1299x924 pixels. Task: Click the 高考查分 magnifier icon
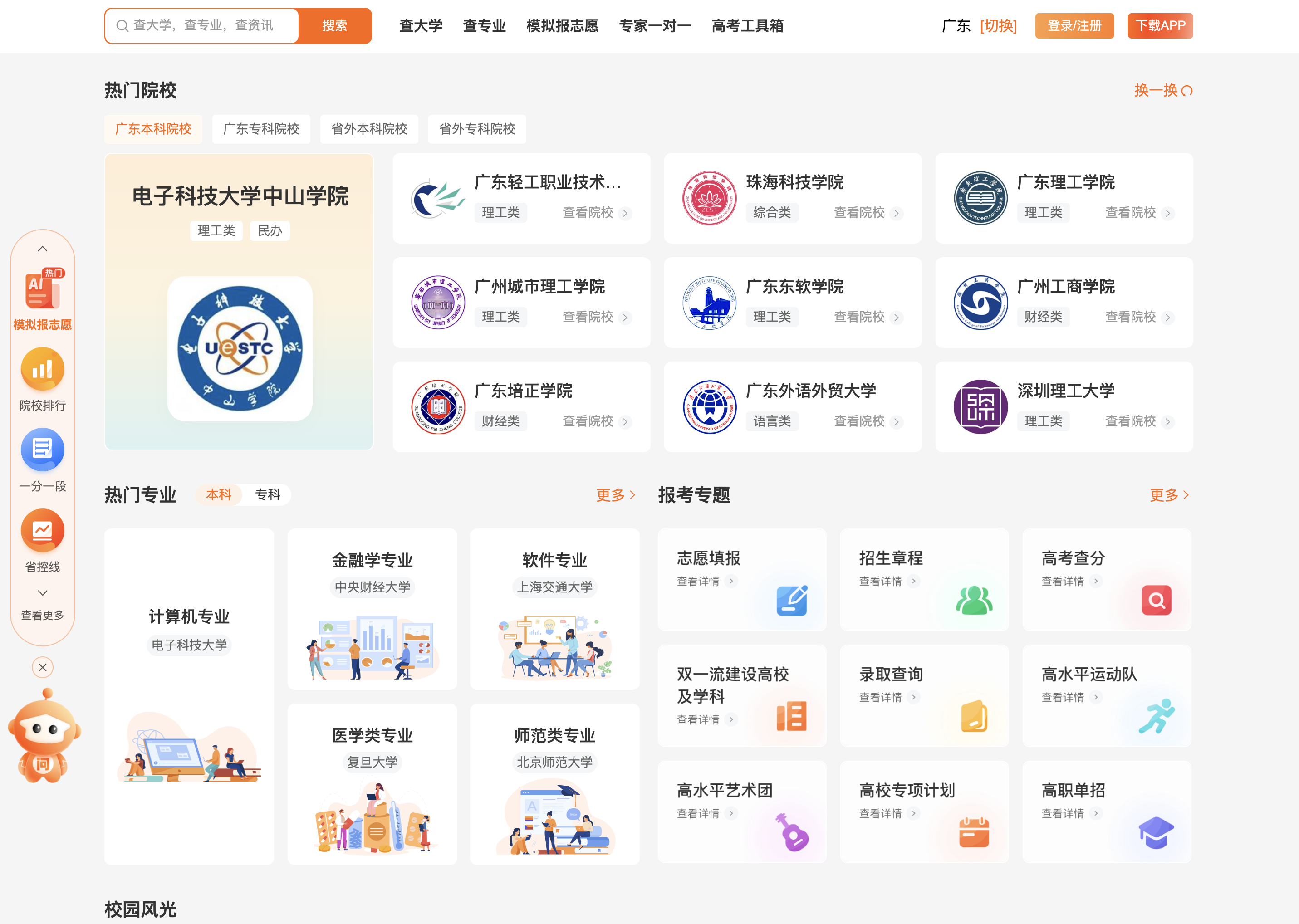[1156, 600]
